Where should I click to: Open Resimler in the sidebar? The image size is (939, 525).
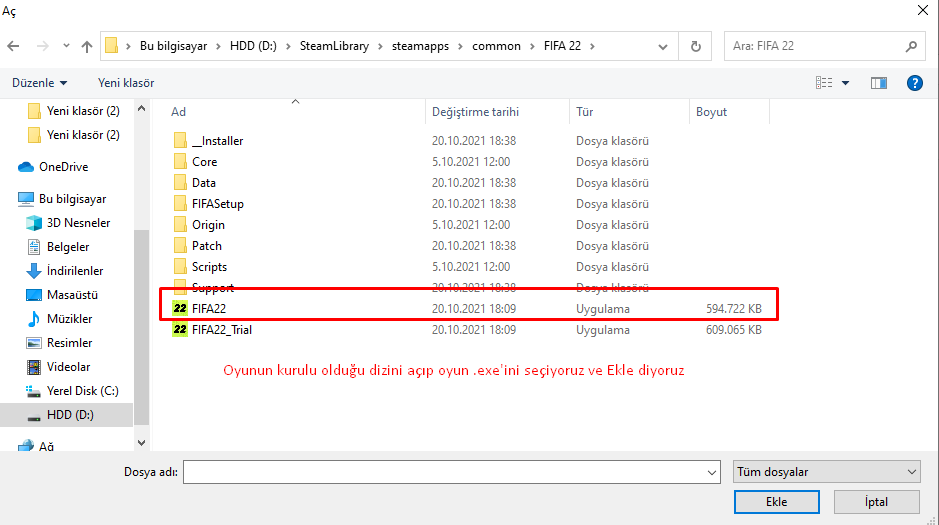click(x=69, y=342)
